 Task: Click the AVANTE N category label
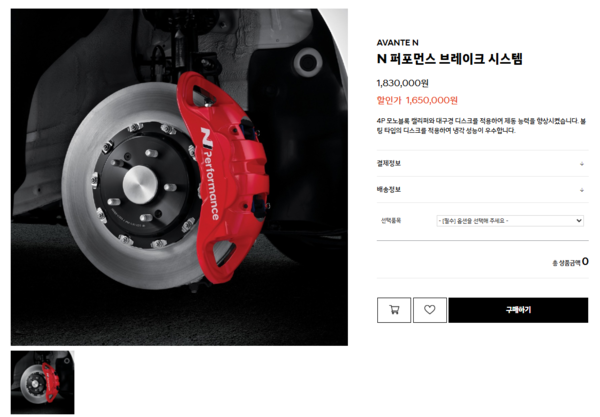(x=398, y=42)
